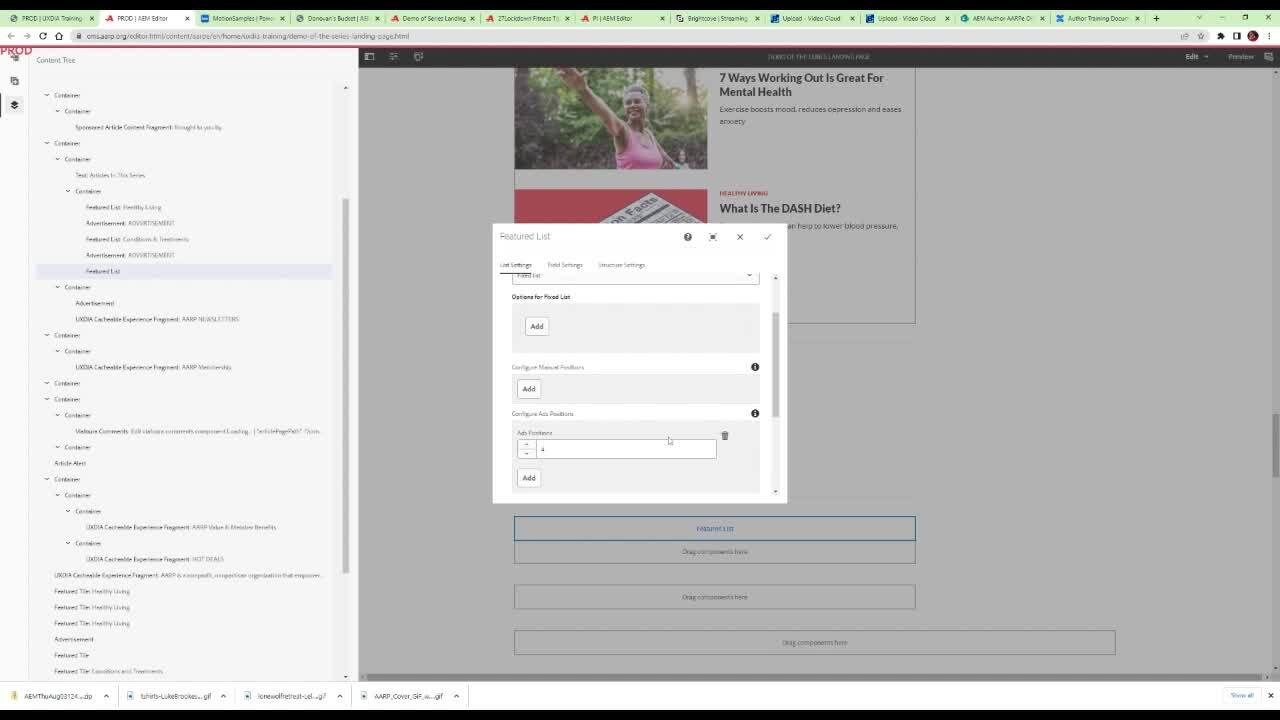The height and width of the screenshot is (720, 1280).
Task: Go back in browser
Action: (x=11, y=36)
